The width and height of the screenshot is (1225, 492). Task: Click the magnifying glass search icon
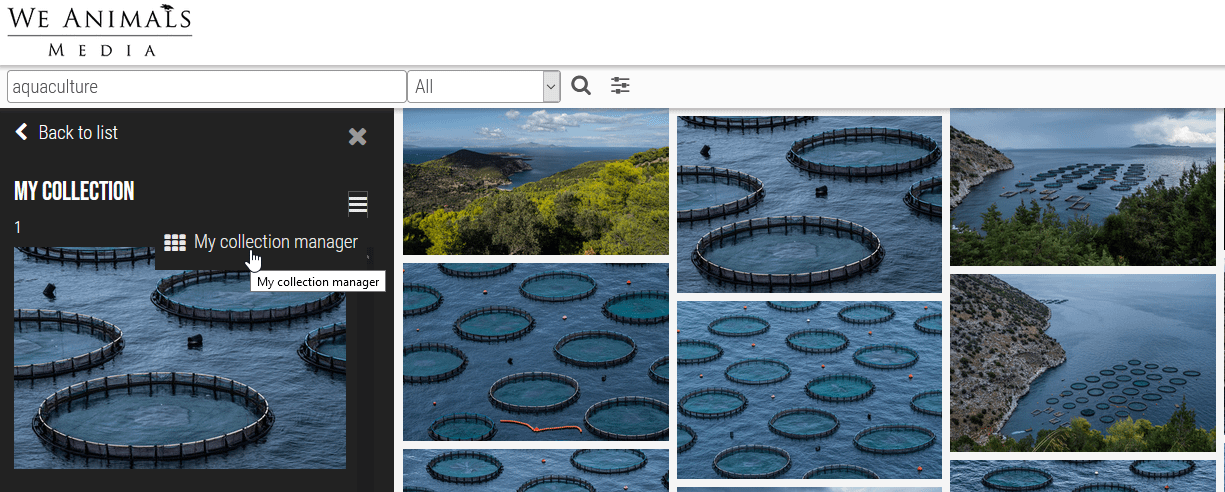581,86
